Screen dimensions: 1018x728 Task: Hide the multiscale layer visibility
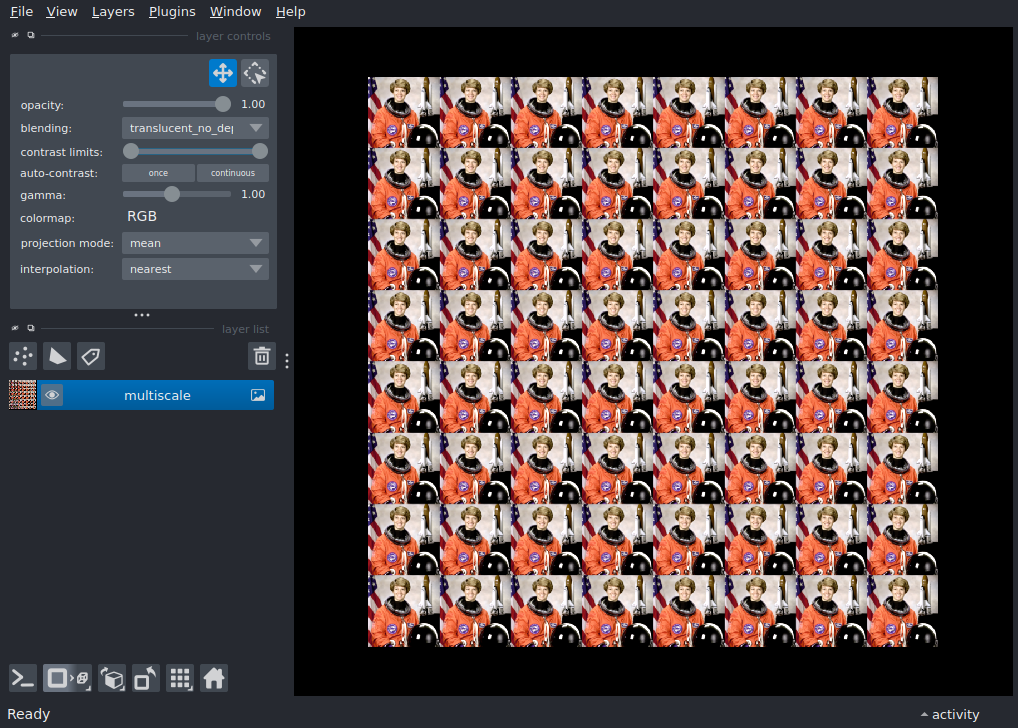(52, 394)
